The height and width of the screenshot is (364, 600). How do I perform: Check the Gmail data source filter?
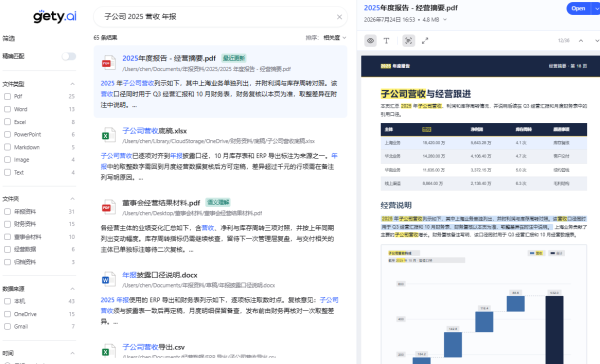7,326
